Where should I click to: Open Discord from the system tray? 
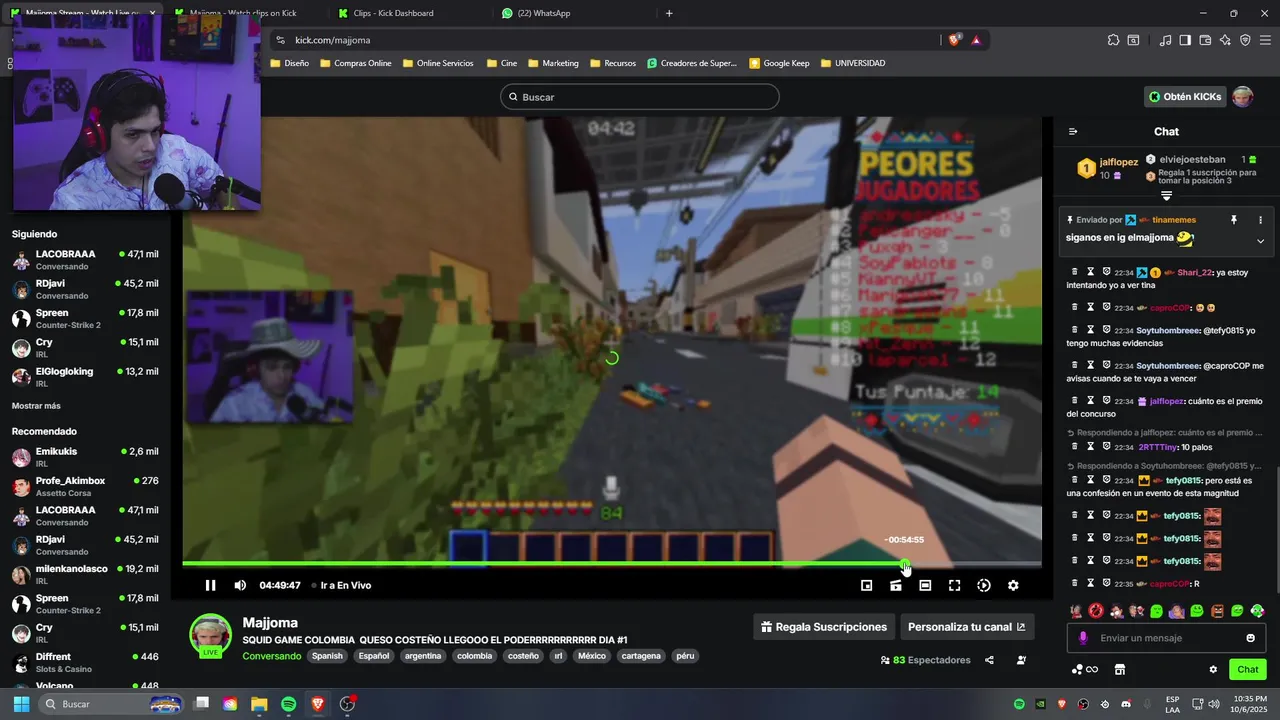(1126, 704)
